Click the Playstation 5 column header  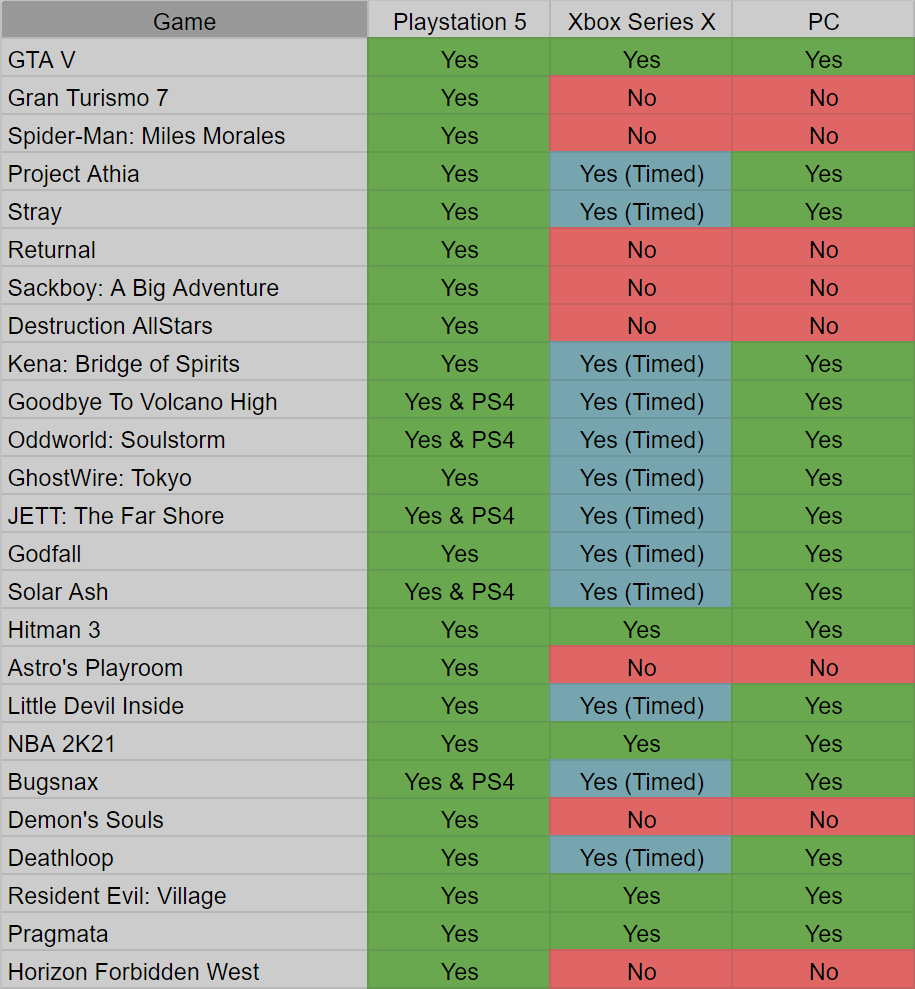click(459, 21)
